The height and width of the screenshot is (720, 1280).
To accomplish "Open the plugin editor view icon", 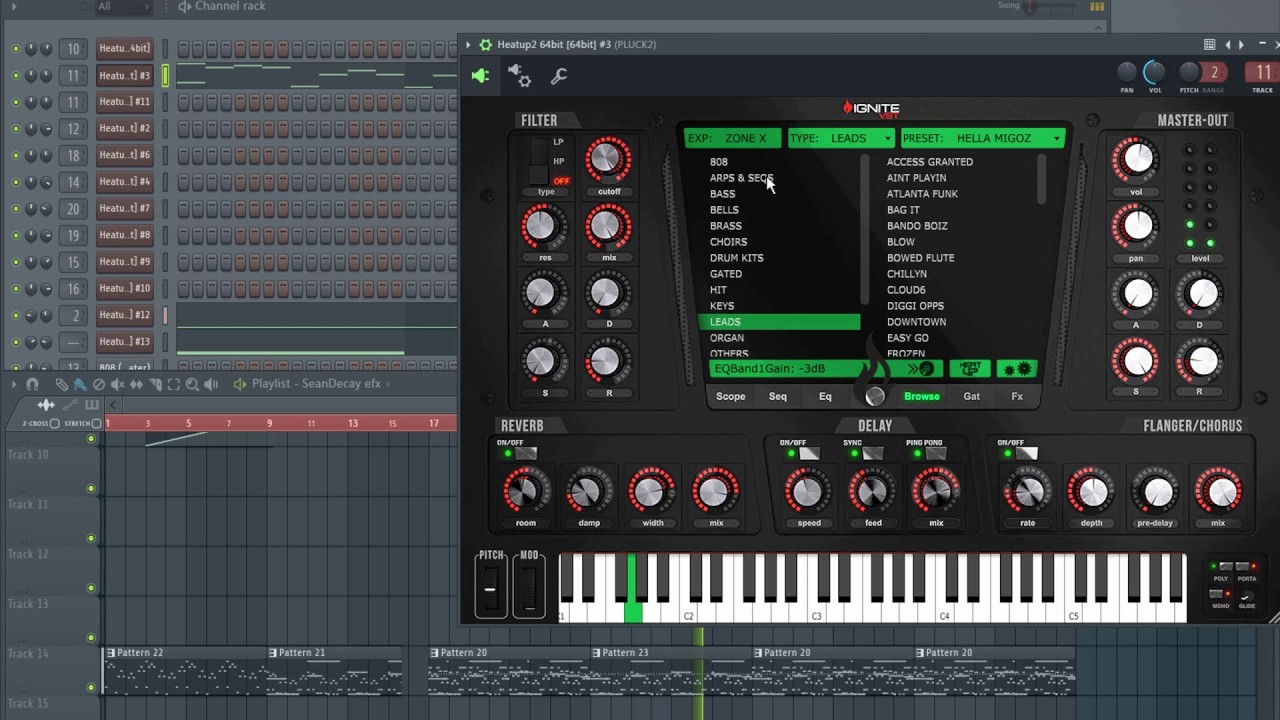I will (481, 75).
